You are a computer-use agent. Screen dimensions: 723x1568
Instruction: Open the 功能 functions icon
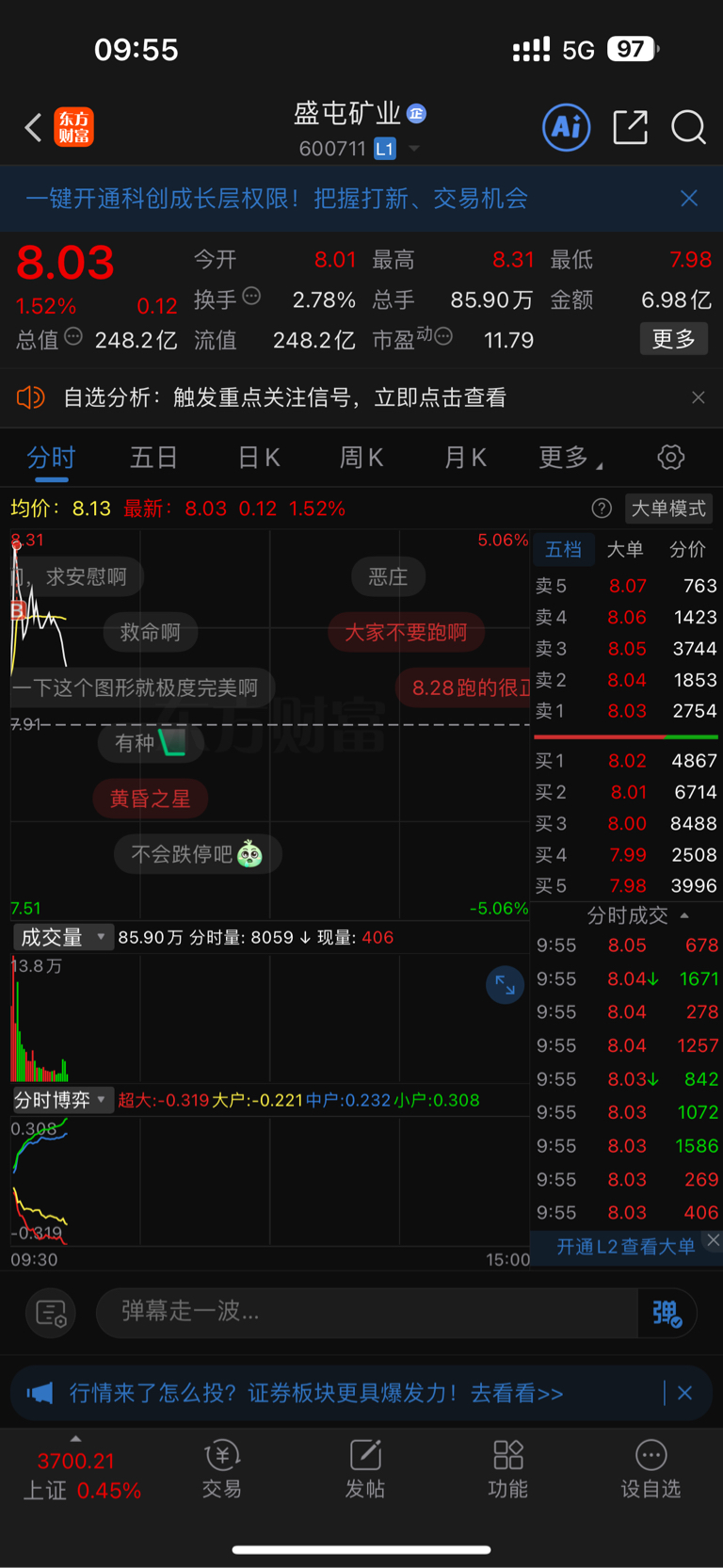[508, 1469]
